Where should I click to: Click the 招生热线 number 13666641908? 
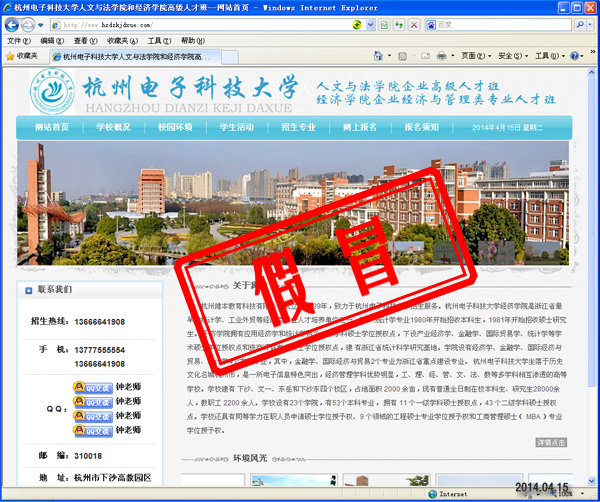[99, 322]
